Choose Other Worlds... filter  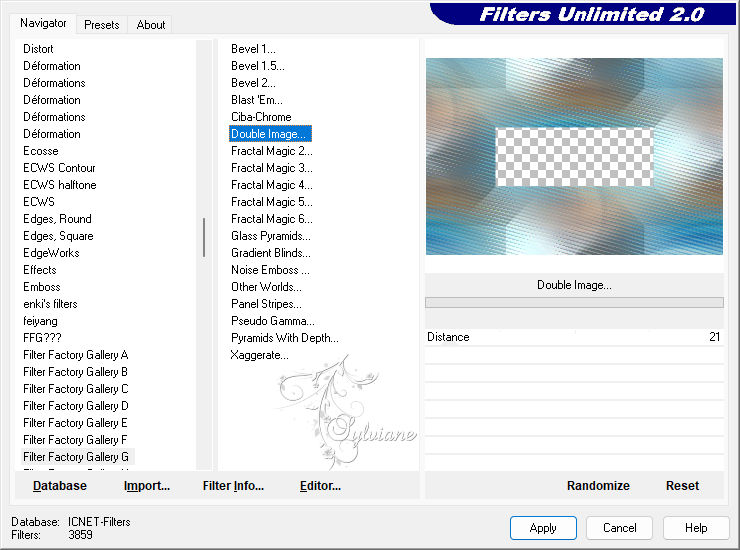[x=266, y=287]
